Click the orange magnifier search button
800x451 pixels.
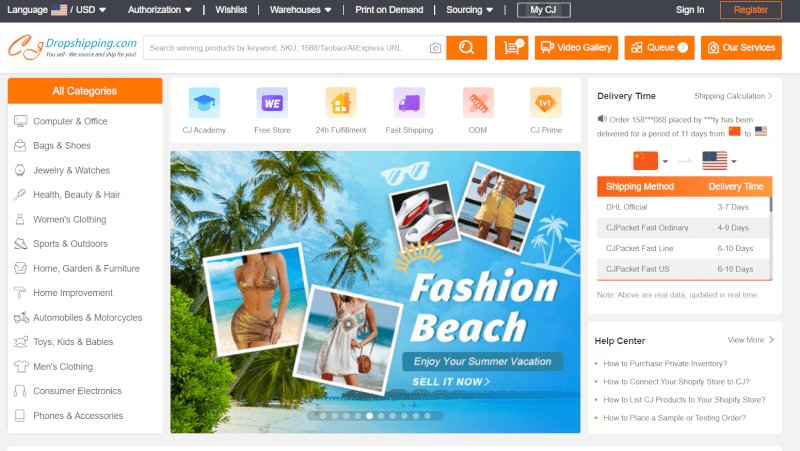466,47
